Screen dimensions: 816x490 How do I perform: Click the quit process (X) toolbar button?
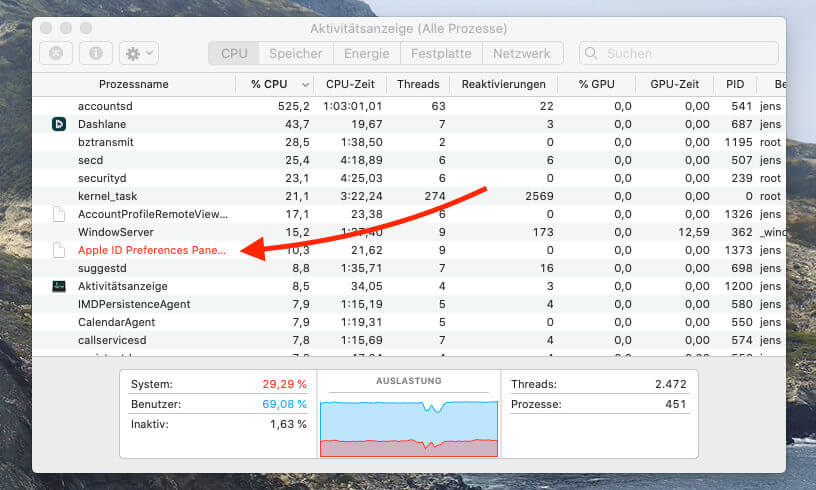tap(56, 53)
